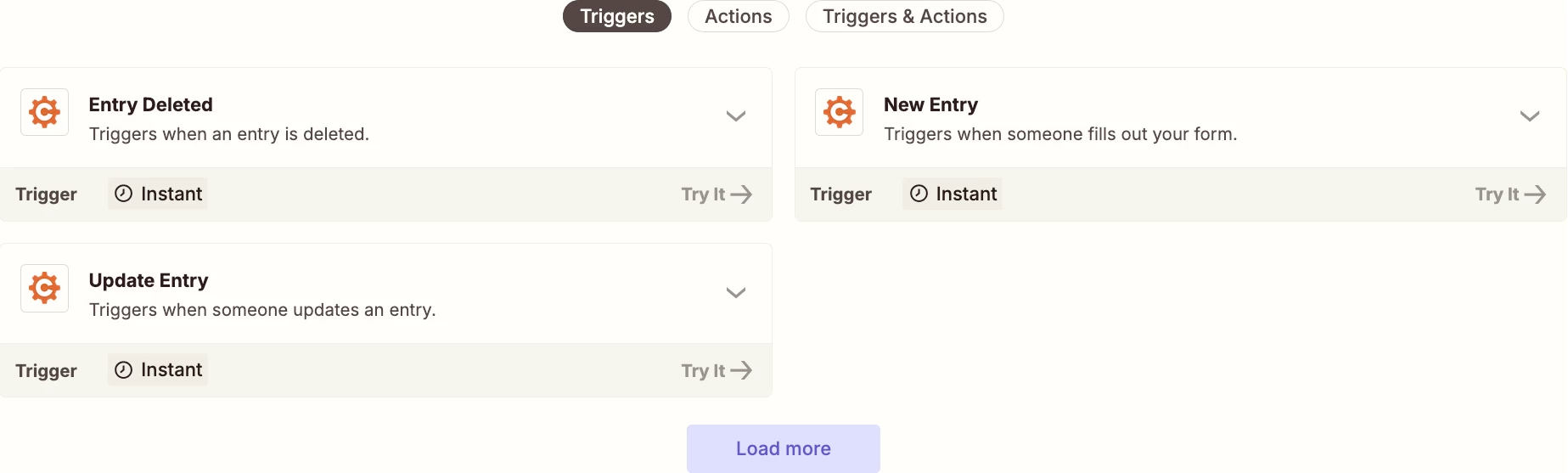This screenshot has width=1568, height=473.
Task: Click the clock icon in Update Entry's Instant badge
Action: coord(123,369)
